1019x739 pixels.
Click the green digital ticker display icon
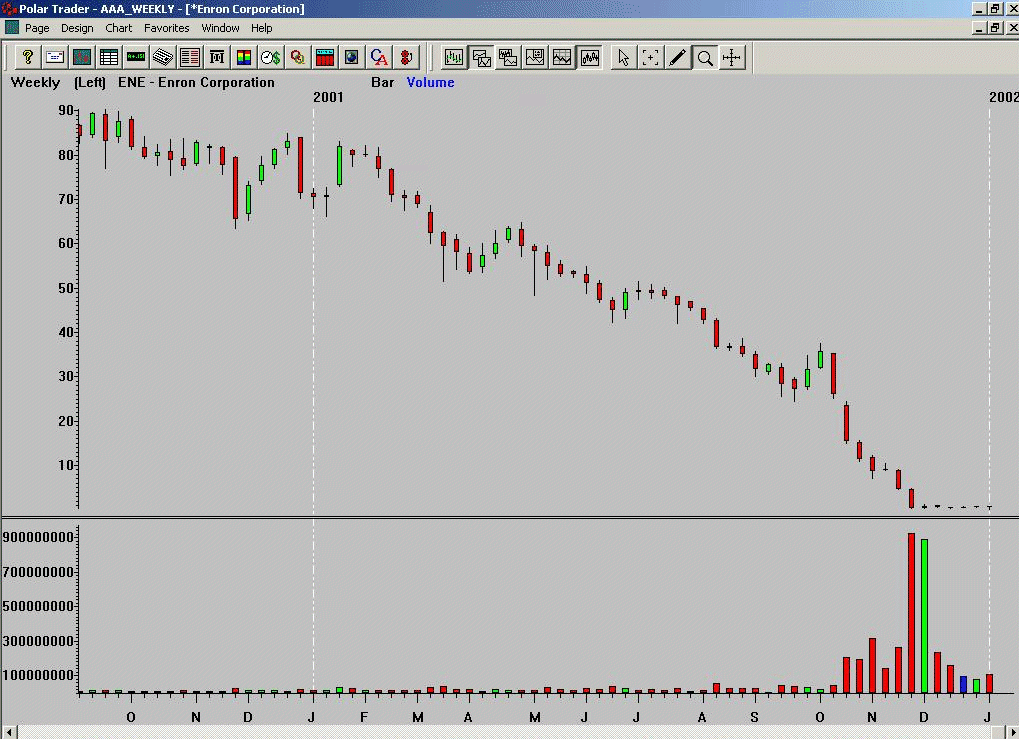pyautogui.click(x=136, y=57)
